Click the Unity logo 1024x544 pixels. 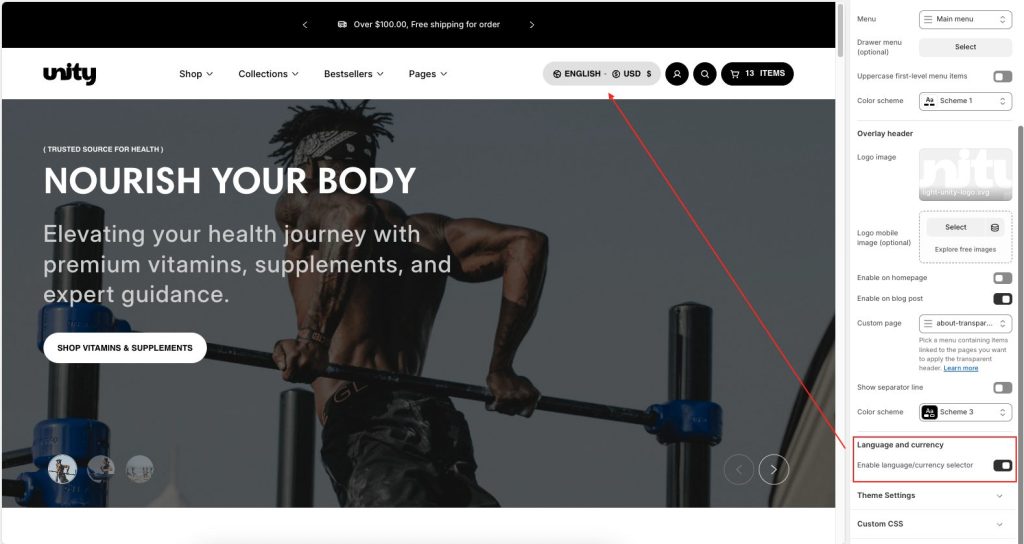tap(69, 74)
